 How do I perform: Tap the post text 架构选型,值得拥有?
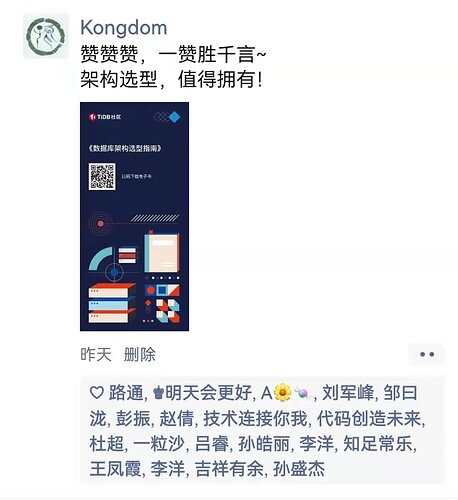click(171, 79)
